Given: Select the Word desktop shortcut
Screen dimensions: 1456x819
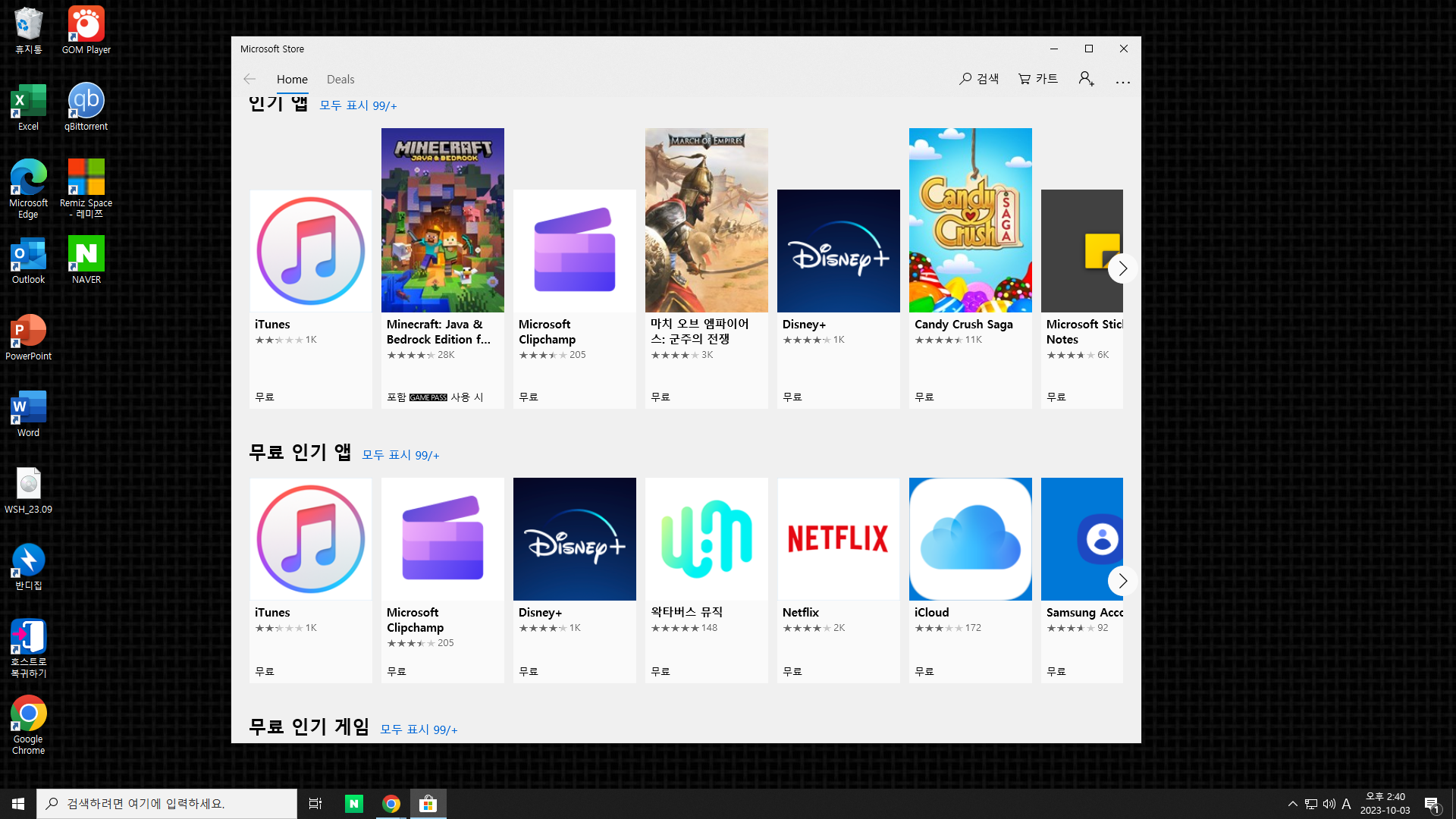Looking at the screenshot, I should pos(29,414).
